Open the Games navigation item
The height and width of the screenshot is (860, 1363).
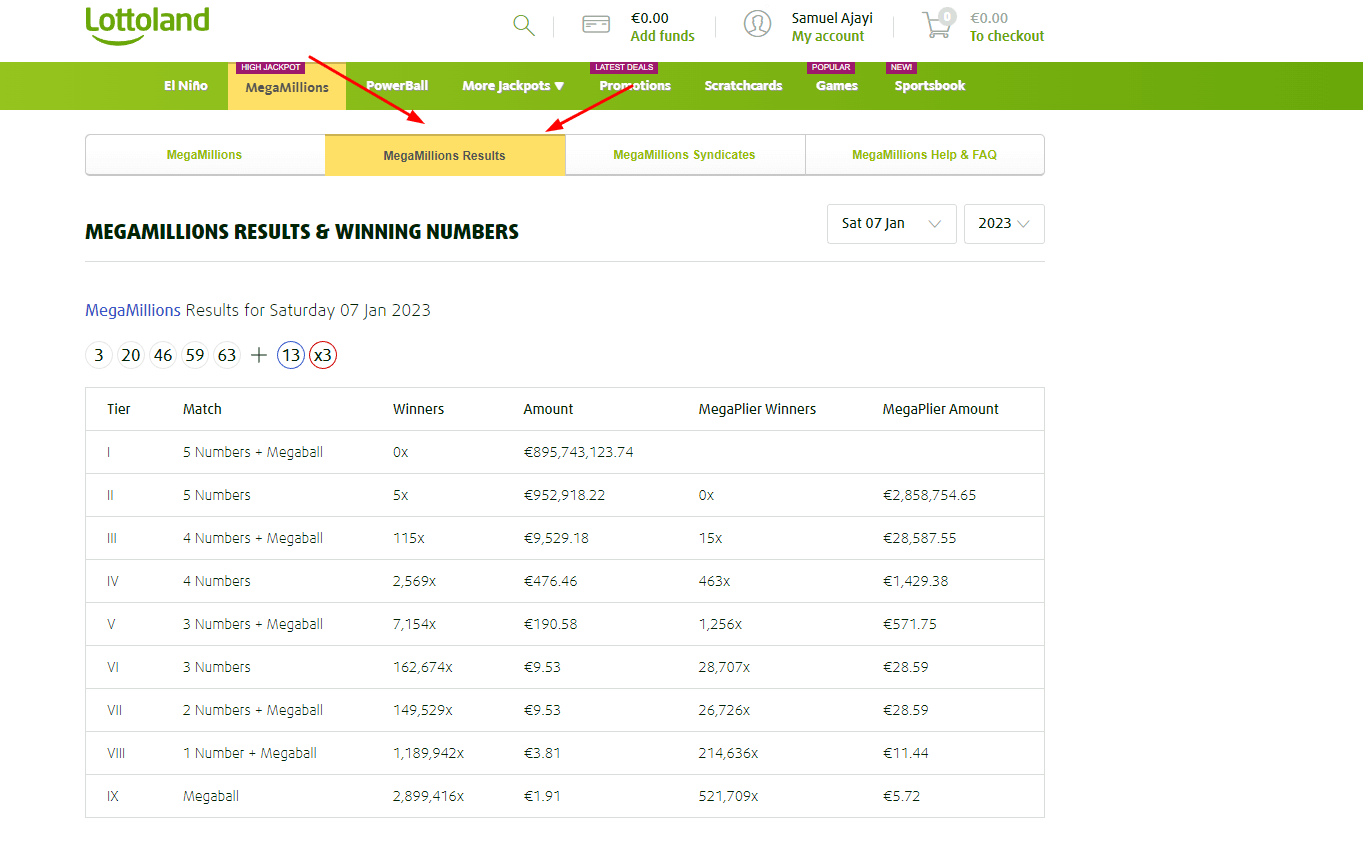tap(837, 86)
